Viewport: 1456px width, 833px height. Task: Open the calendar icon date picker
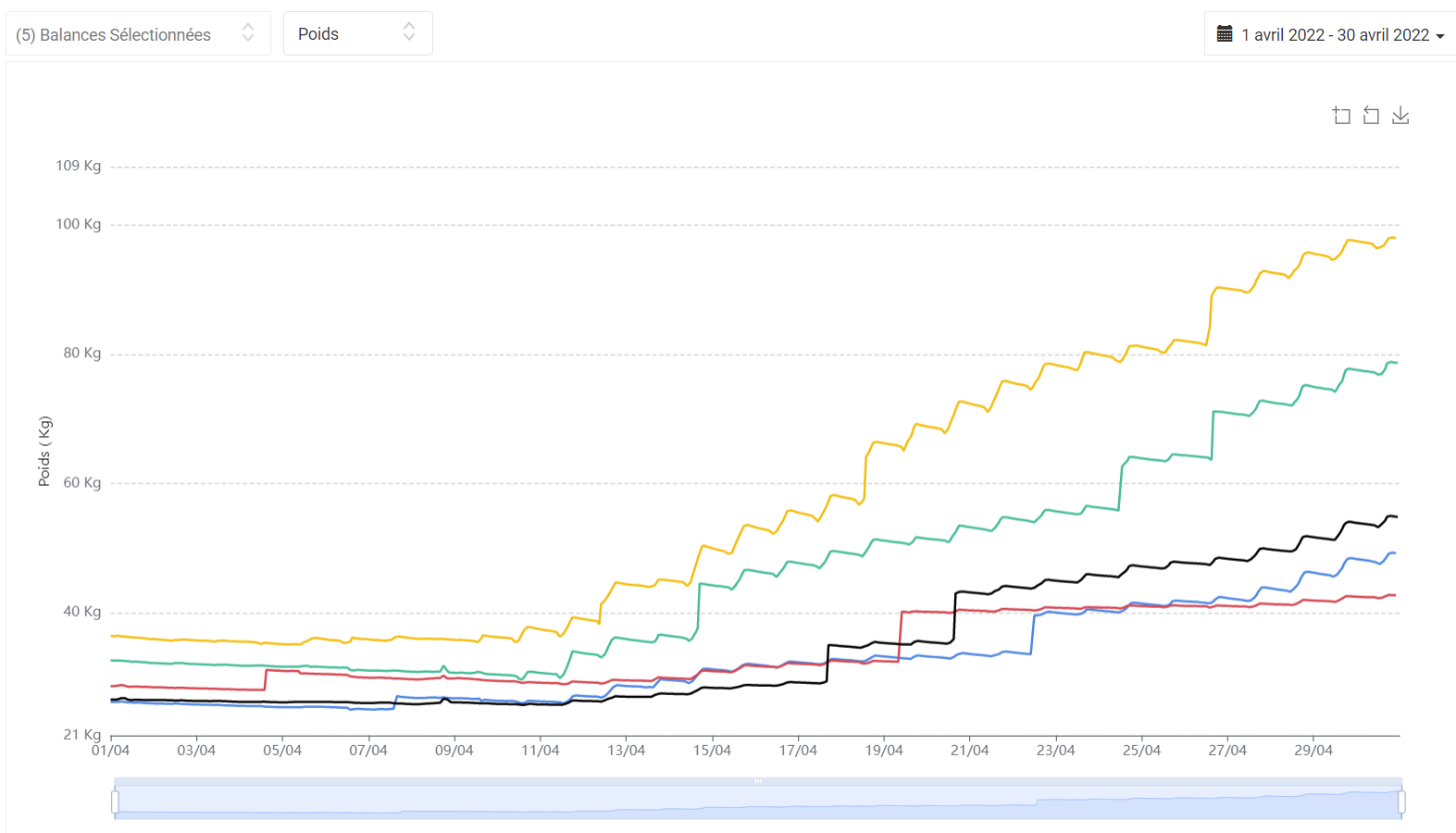(1225, 34)
